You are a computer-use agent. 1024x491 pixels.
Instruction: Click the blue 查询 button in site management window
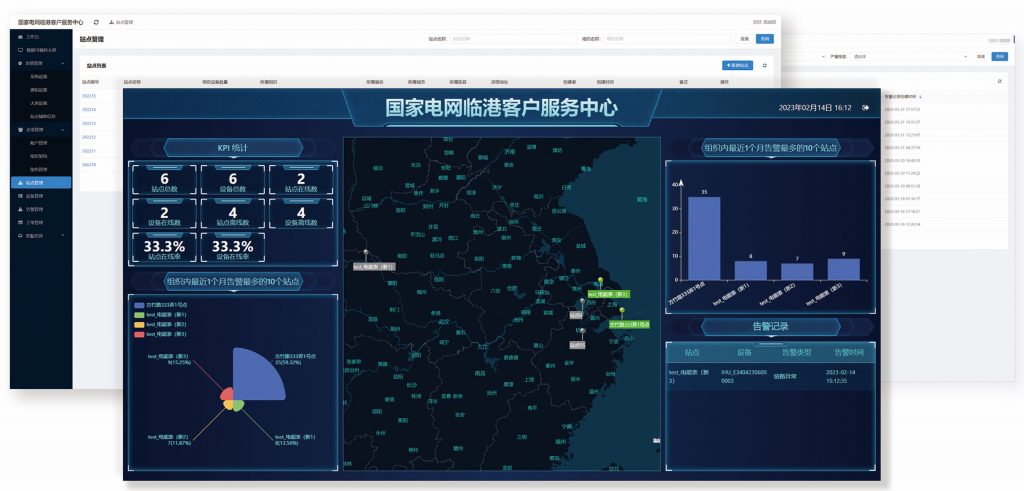[x=765, y=39]
